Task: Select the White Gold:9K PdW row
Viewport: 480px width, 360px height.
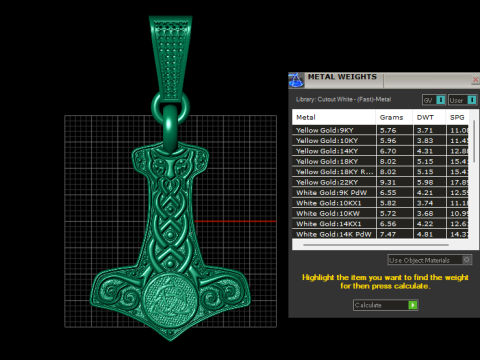Action: [x=380, y=193]
